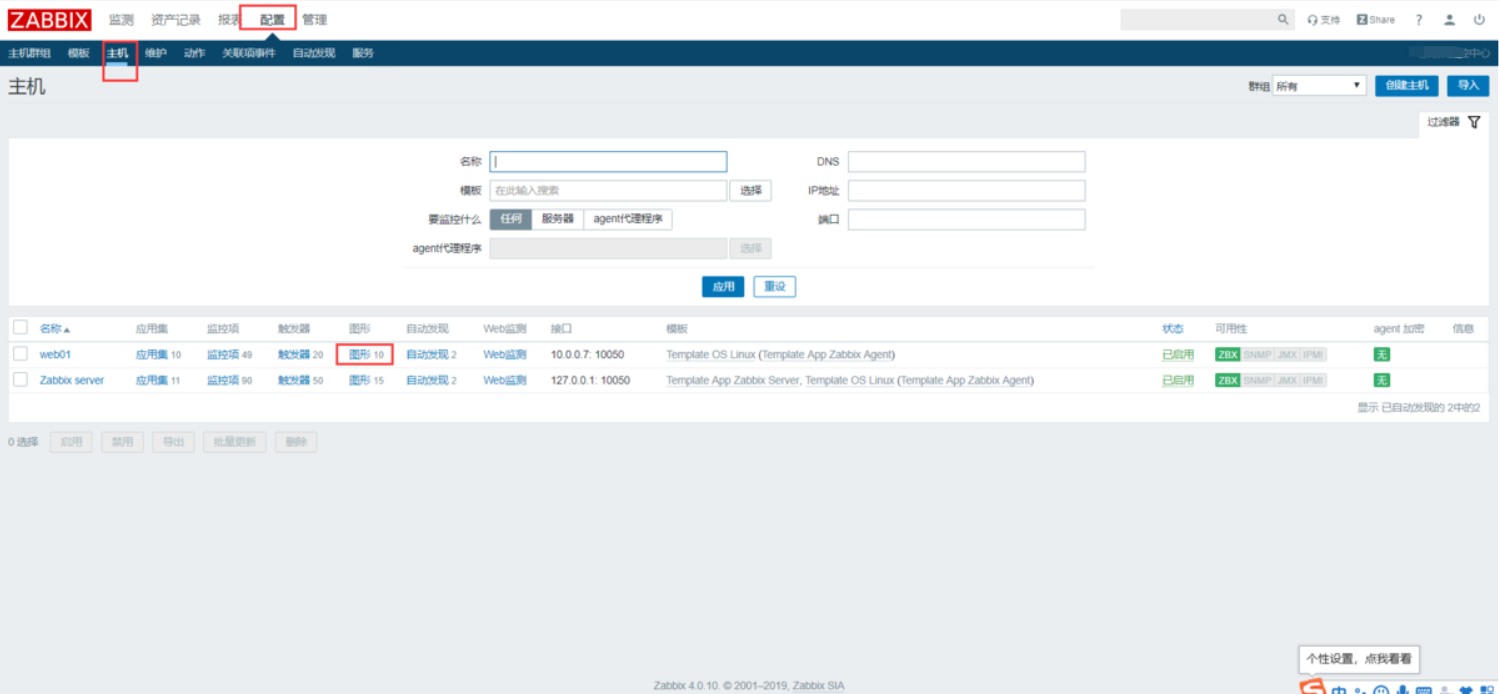
Task: Click web01 已启用 status link
Action: click(x=1178, y=355)
